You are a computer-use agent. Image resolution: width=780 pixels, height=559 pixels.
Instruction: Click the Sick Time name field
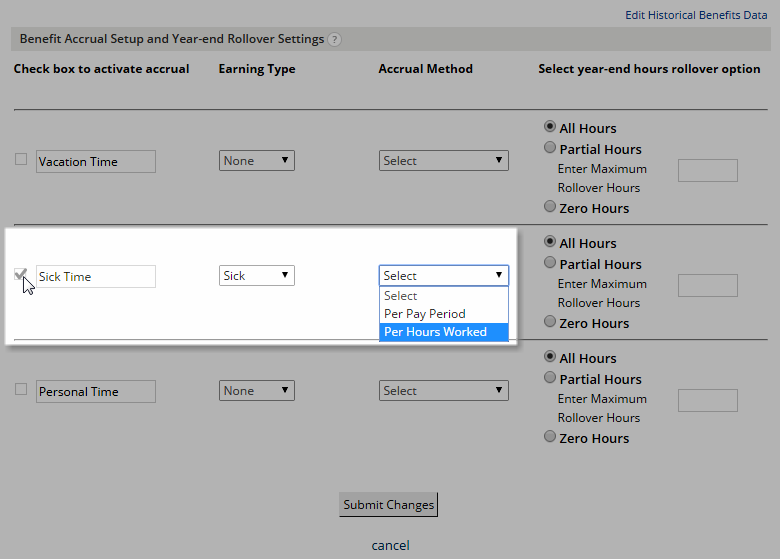coord(96,277)
